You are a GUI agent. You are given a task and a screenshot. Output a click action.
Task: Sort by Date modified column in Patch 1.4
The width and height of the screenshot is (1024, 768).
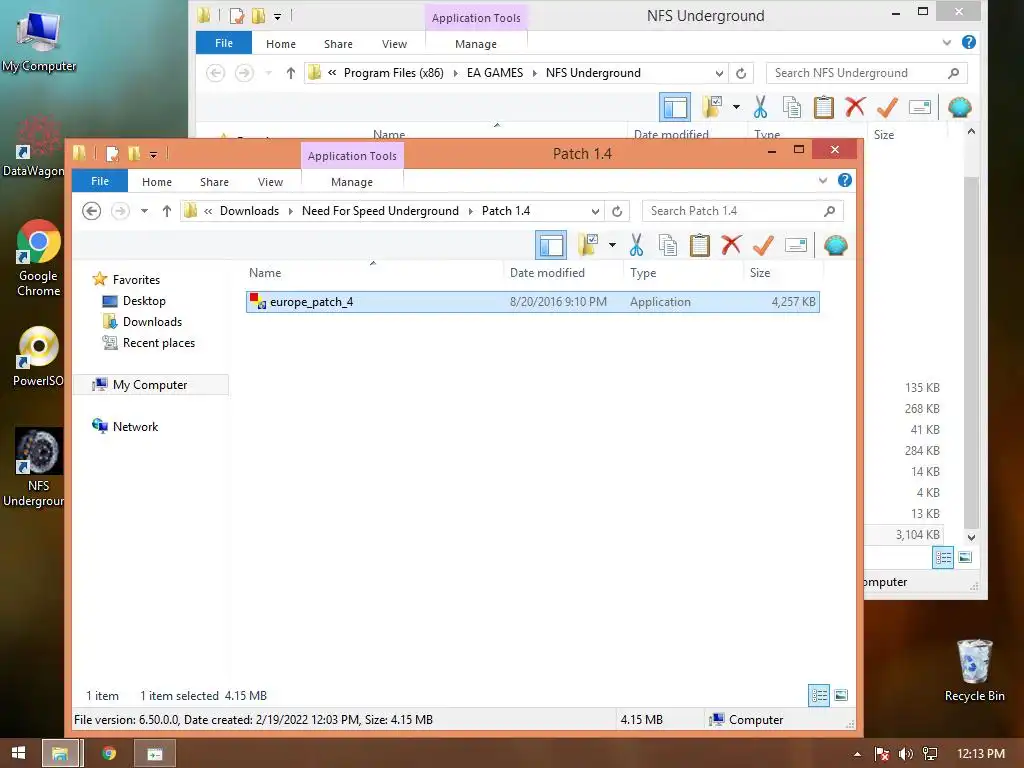point(547,273)
